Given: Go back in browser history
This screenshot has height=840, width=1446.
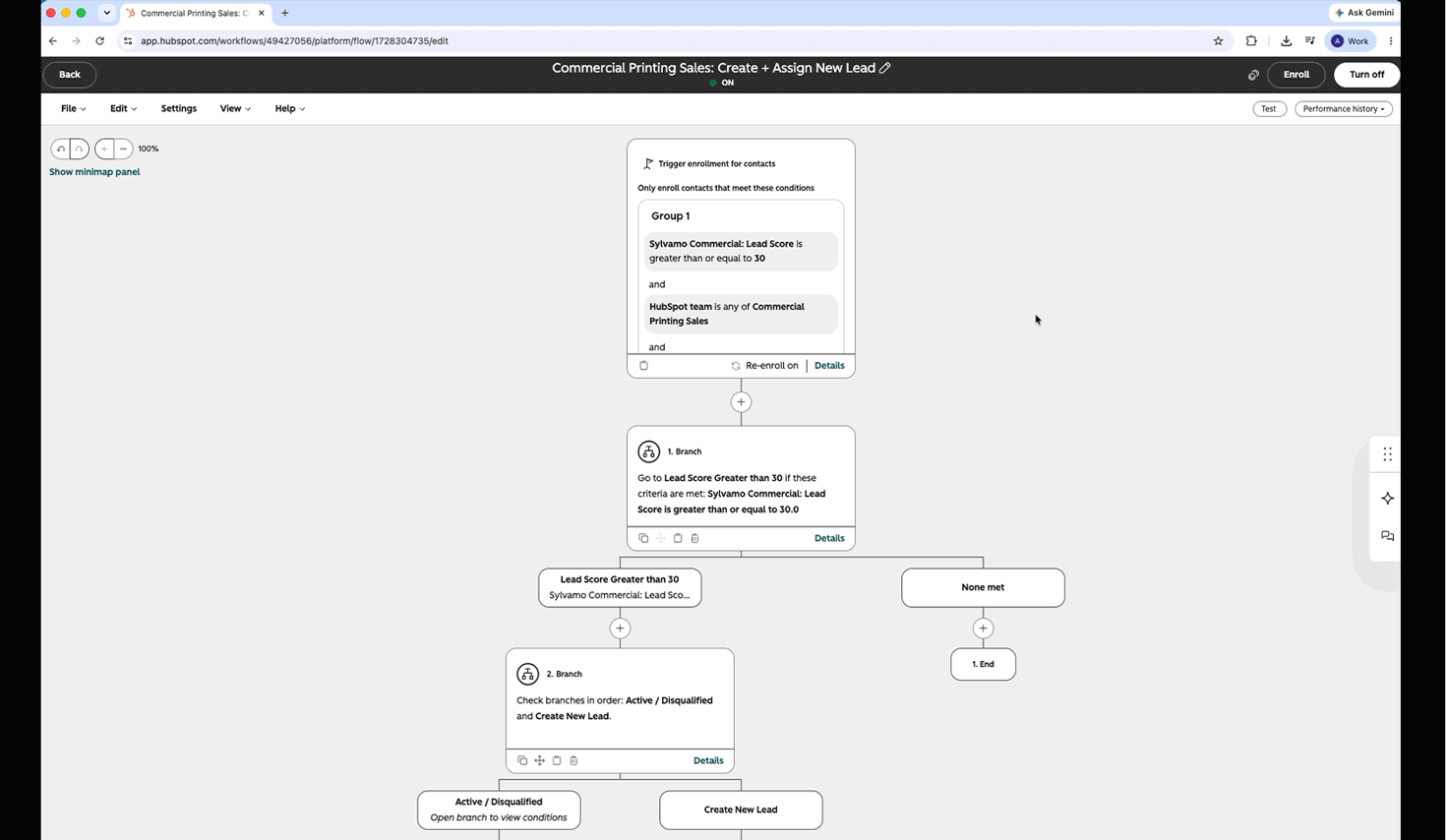Looking at the screenshot, I should [x=53, y=41].
